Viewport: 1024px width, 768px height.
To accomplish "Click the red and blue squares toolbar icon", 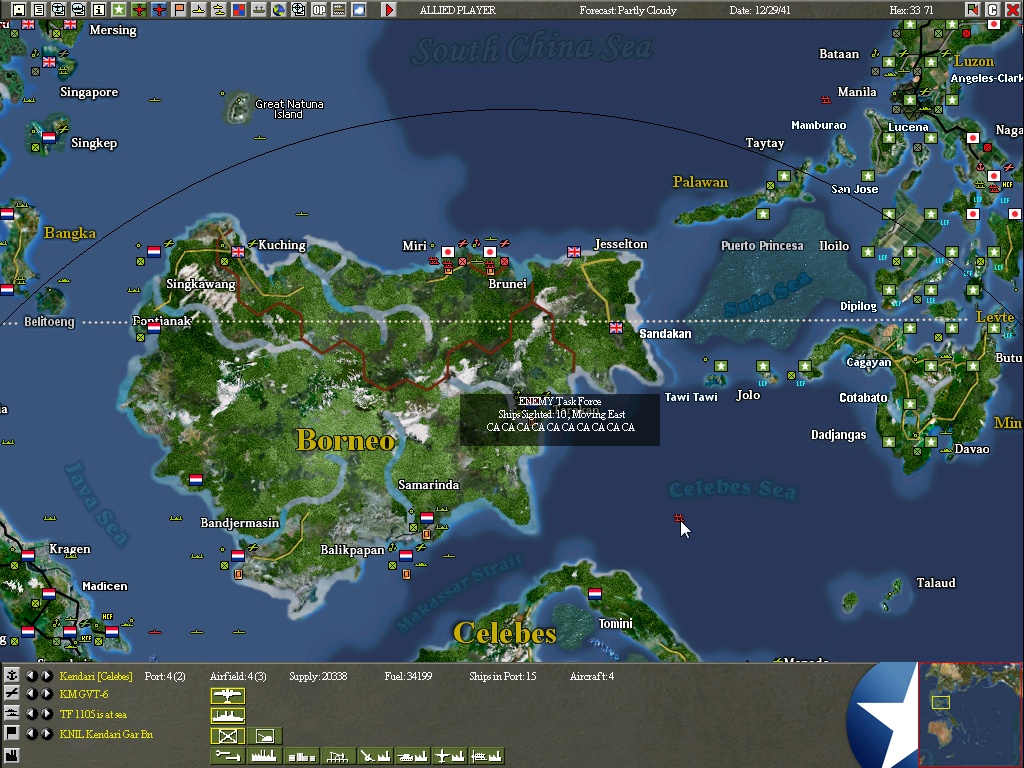I will pos(239,10).
